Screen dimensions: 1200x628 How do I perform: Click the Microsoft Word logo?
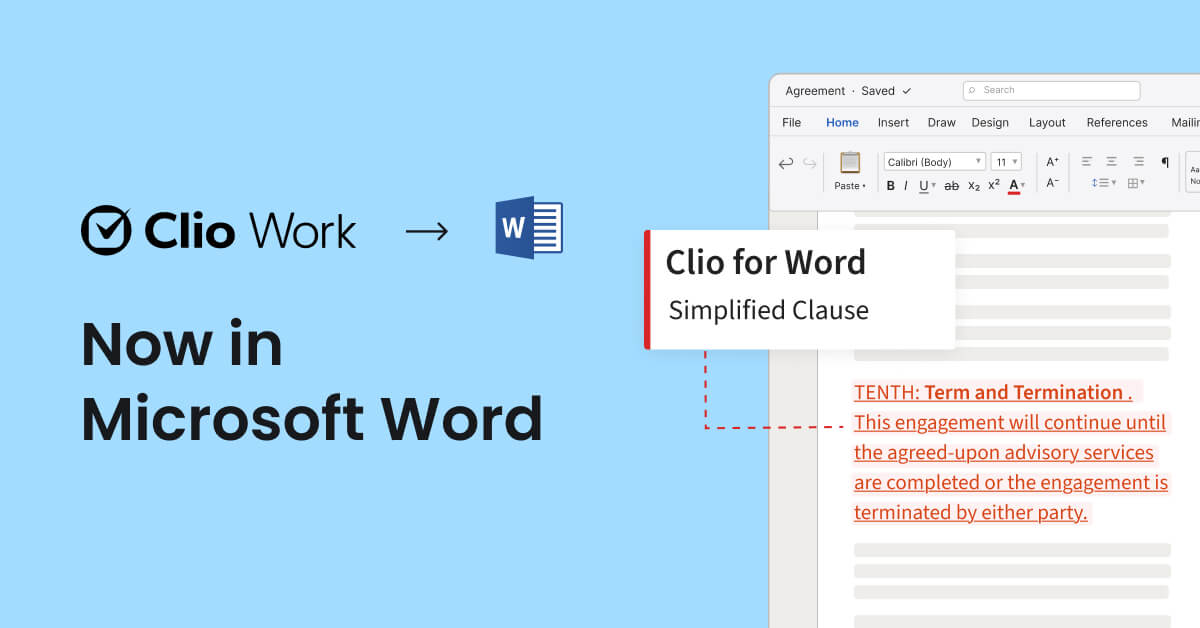529,229
